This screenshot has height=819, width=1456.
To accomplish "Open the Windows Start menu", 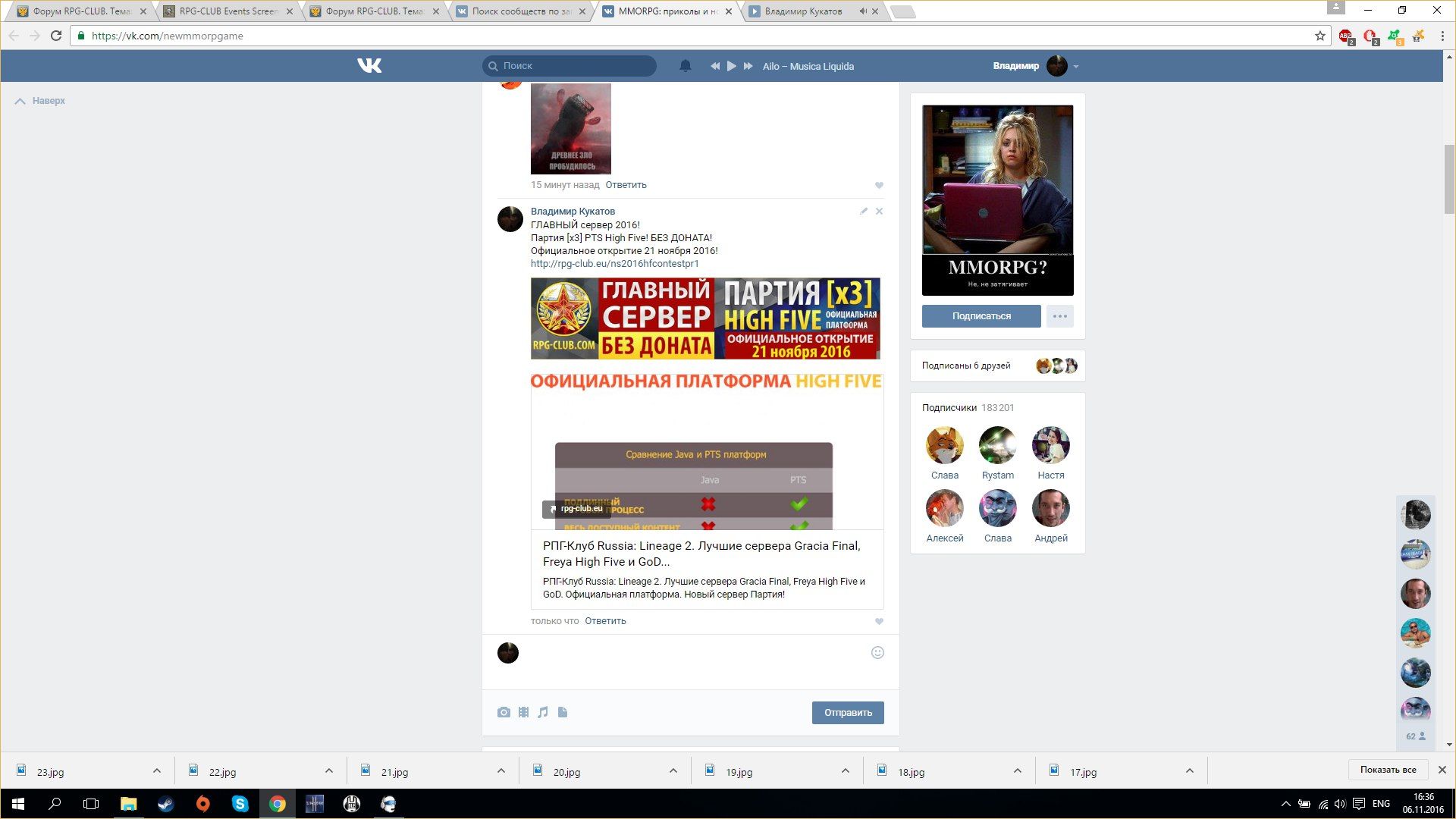I will 18,804.
